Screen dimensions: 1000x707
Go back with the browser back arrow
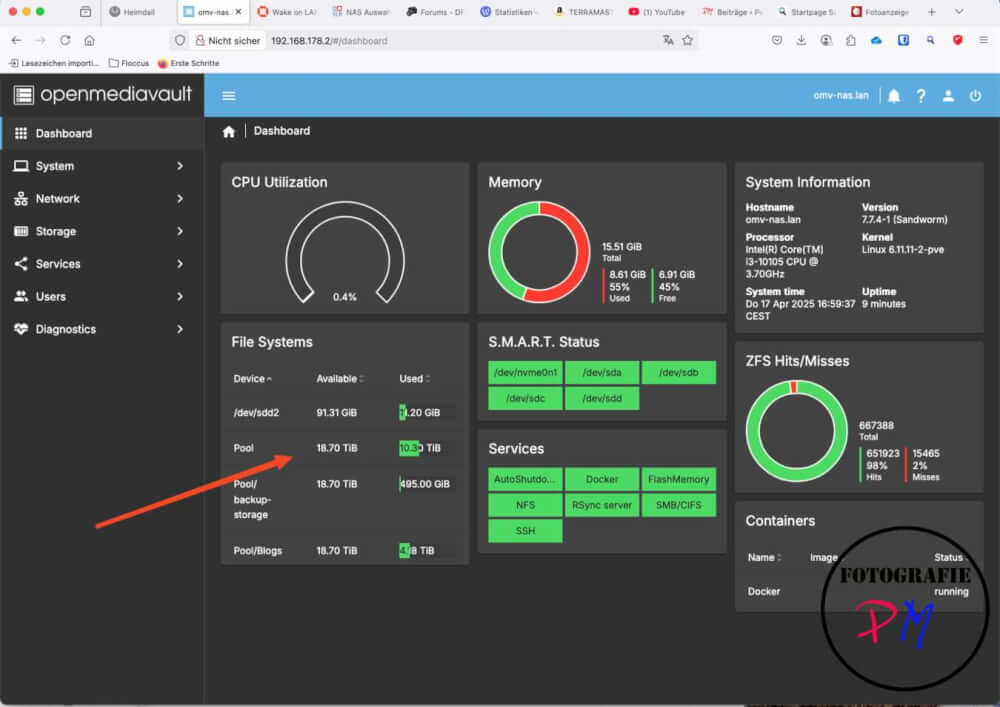[x=17, y=40]
